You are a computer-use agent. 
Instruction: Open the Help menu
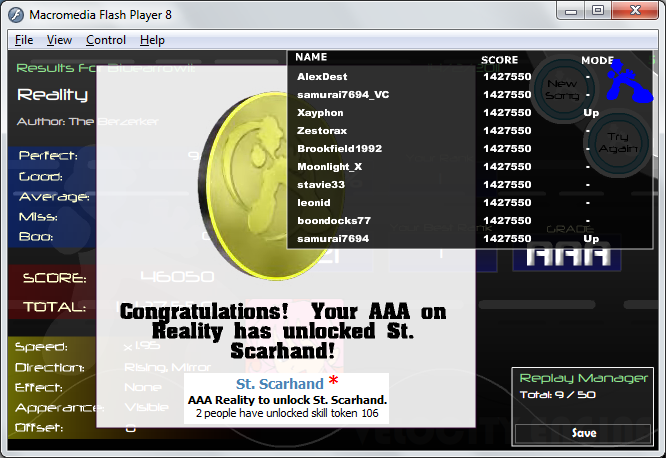point(152,40)
